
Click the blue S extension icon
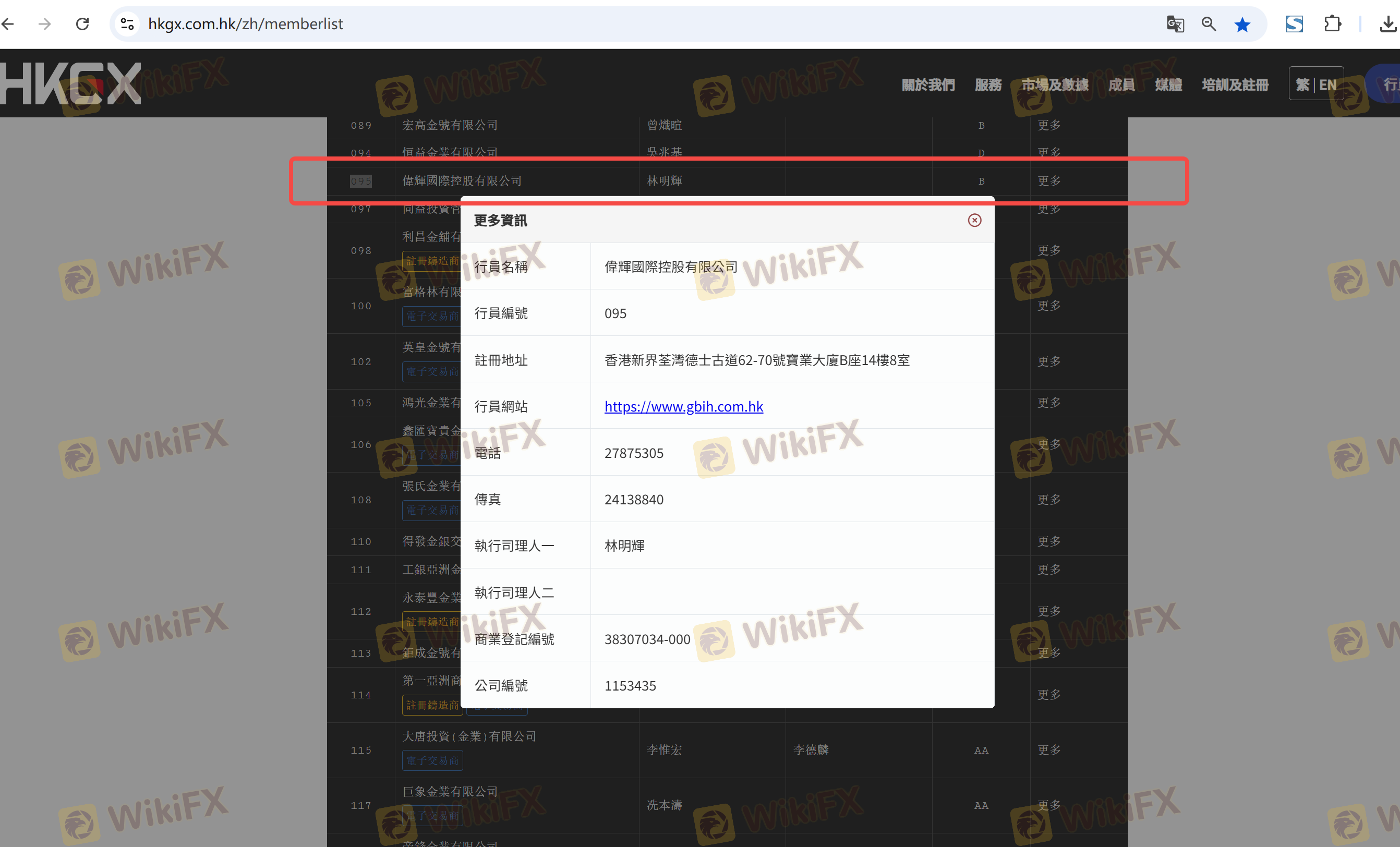(x=1294, y=24)
